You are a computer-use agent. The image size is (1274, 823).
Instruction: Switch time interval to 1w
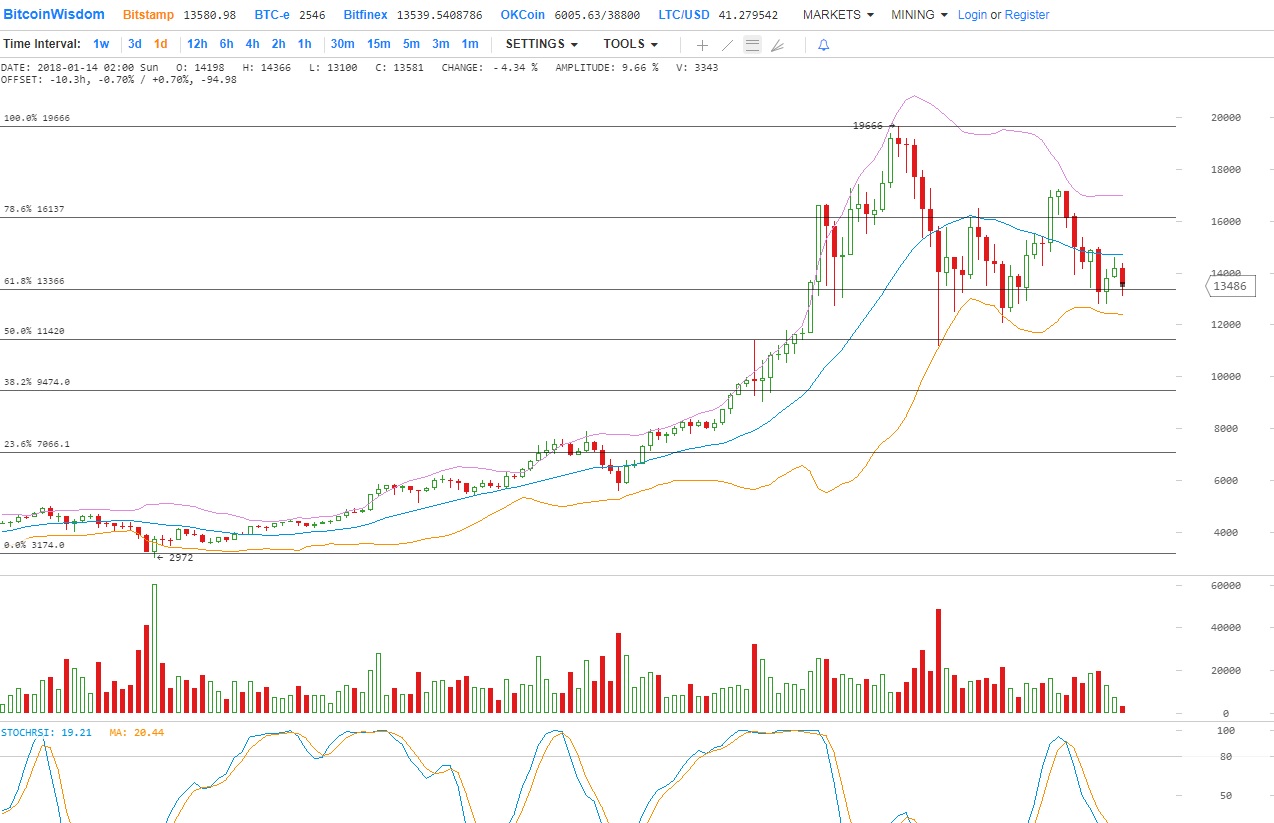coord(101,44)
